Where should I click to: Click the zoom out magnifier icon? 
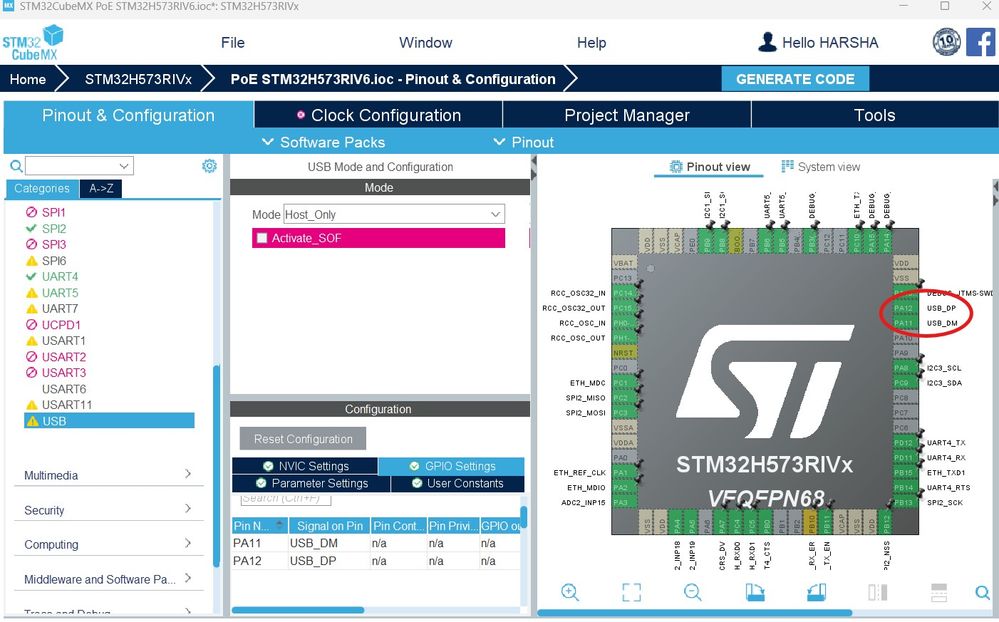pyautogui.click(x=693, y=593)
